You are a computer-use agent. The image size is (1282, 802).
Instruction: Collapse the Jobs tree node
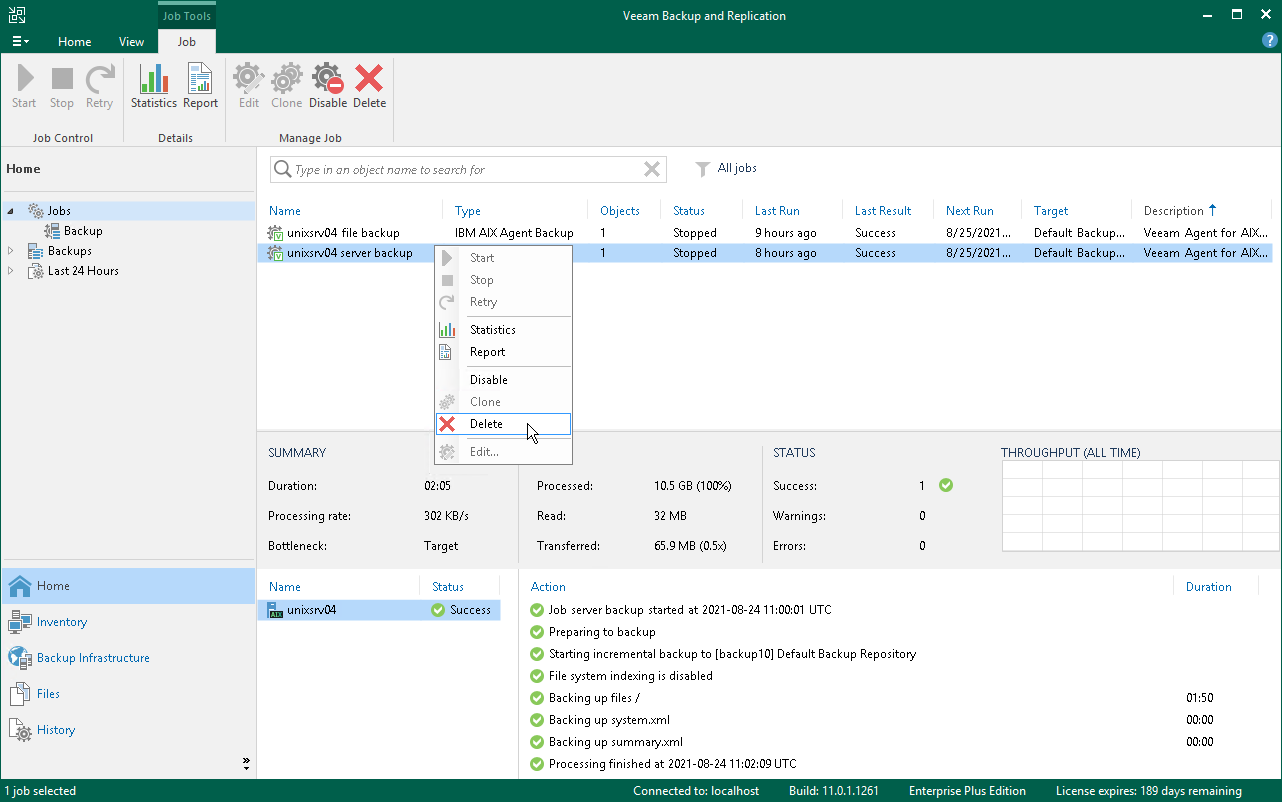pos(11,211)
